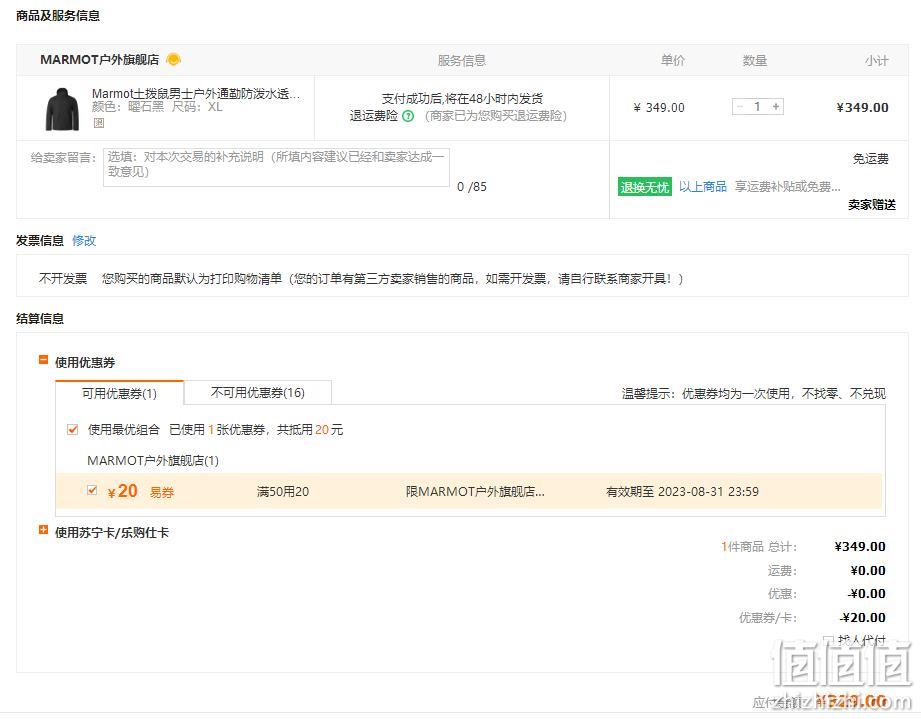Decrease quantity with the minus button
Image resolution: width=921 pixels, height=719 pixels.
740,107
